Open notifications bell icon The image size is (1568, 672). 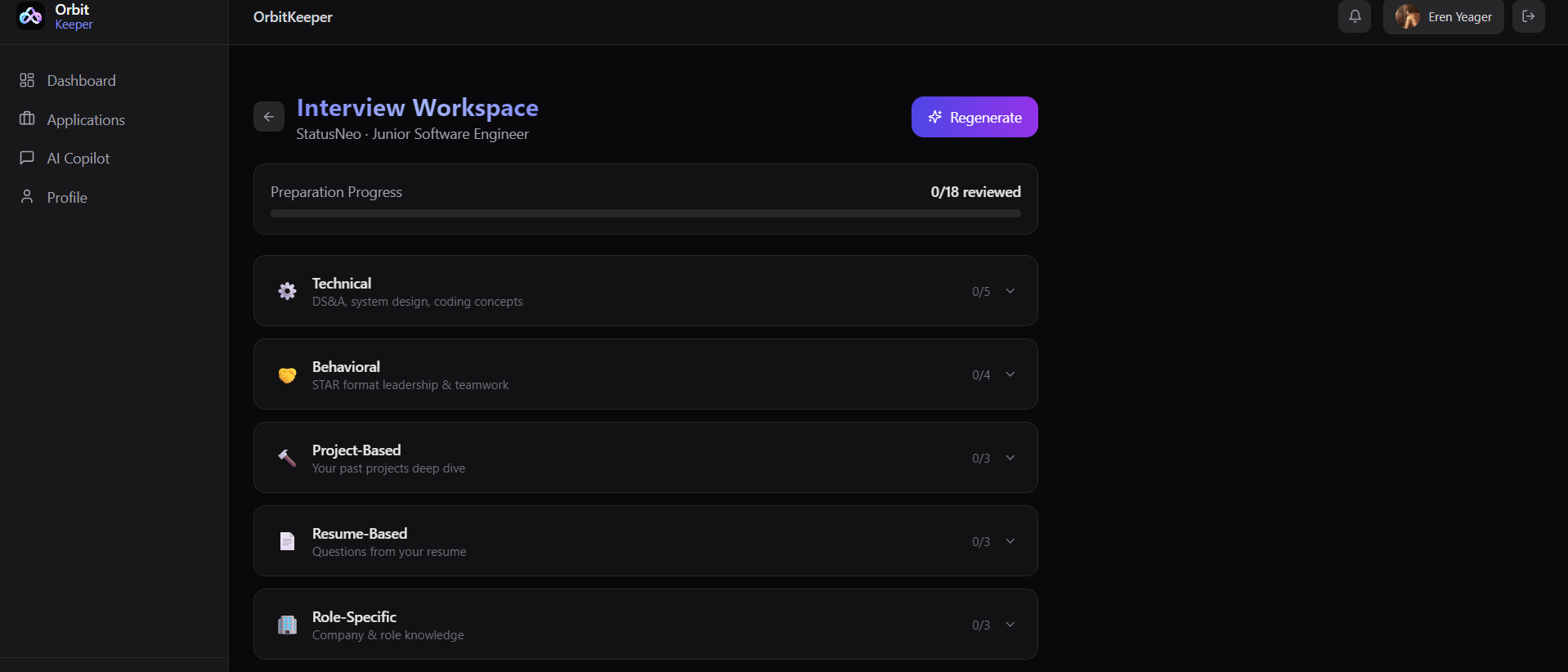pos(1355,16)
